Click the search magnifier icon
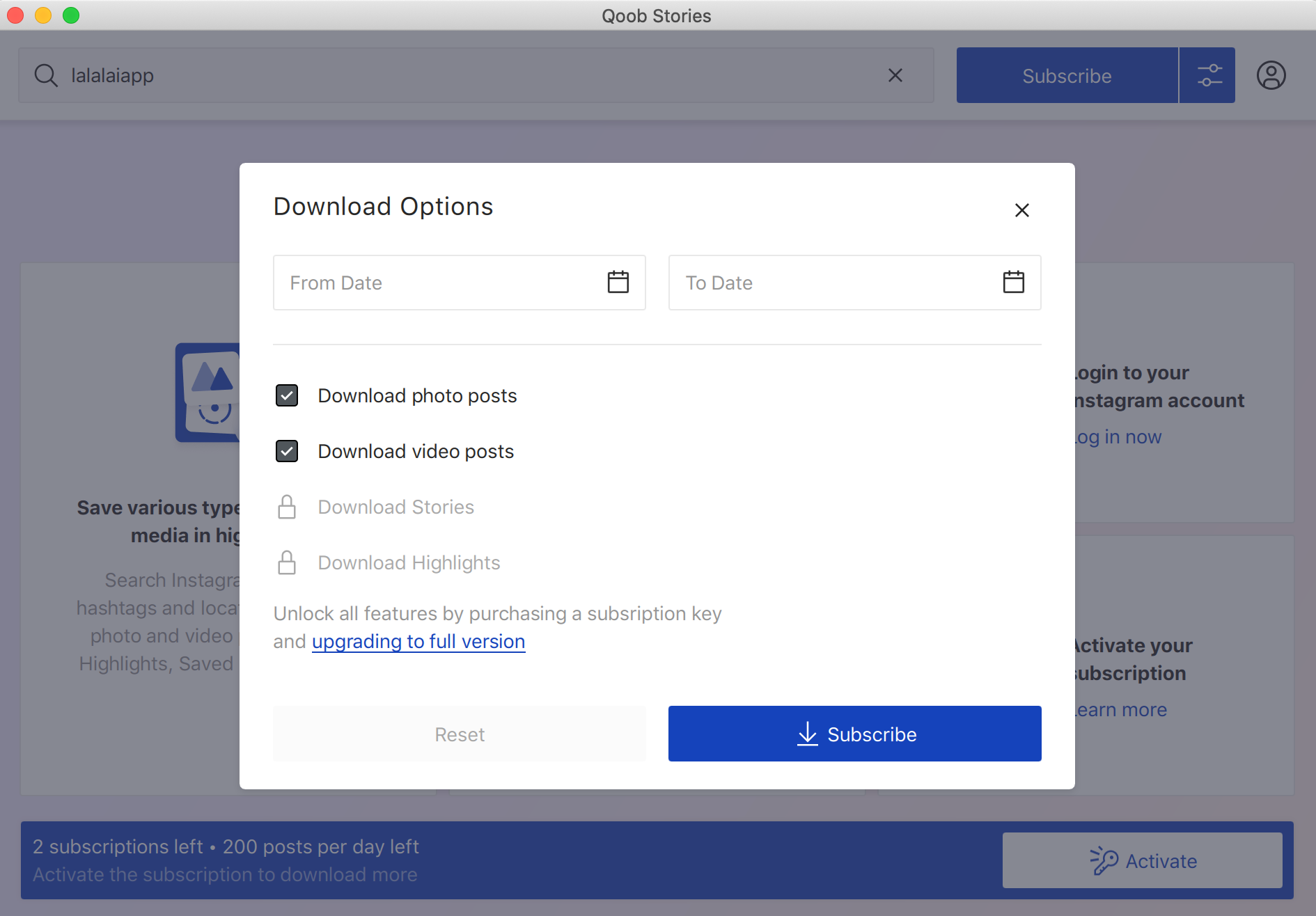1316x916 pixels. [46, 75]
